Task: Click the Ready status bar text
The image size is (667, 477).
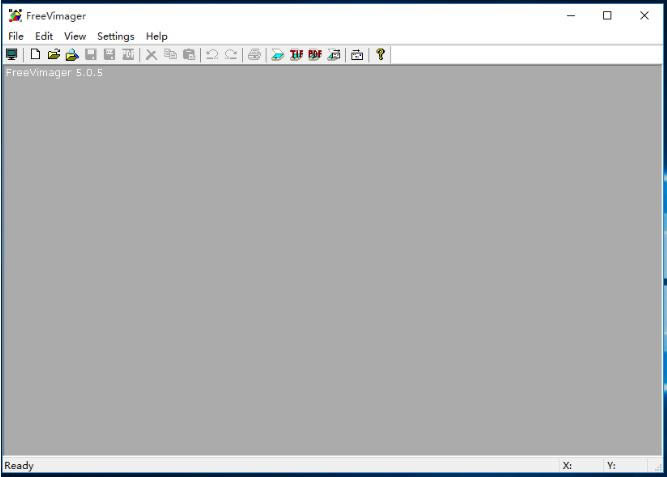Action: (19, 466)
